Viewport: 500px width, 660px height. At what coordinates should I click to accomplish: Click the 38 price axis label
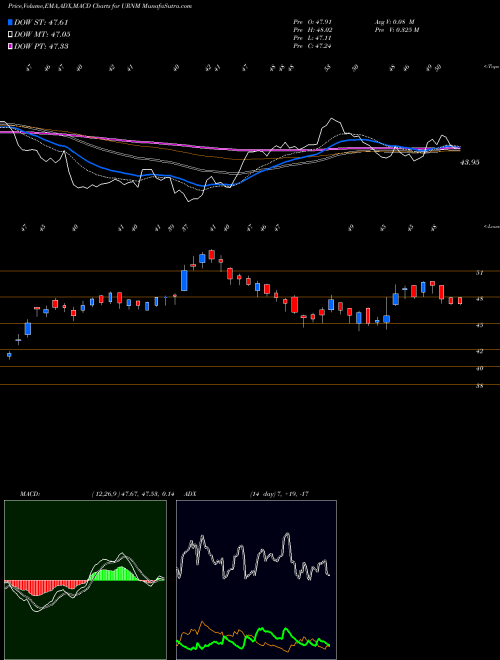click(x=479, y=386)
